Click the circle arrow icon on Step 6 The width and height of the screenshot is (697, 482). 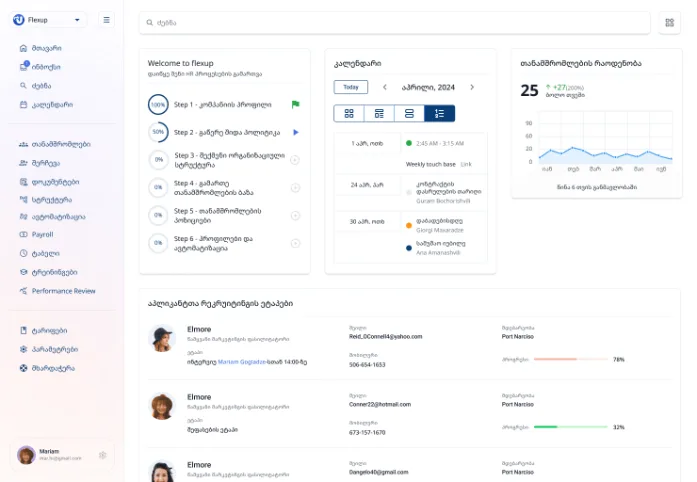295,243
